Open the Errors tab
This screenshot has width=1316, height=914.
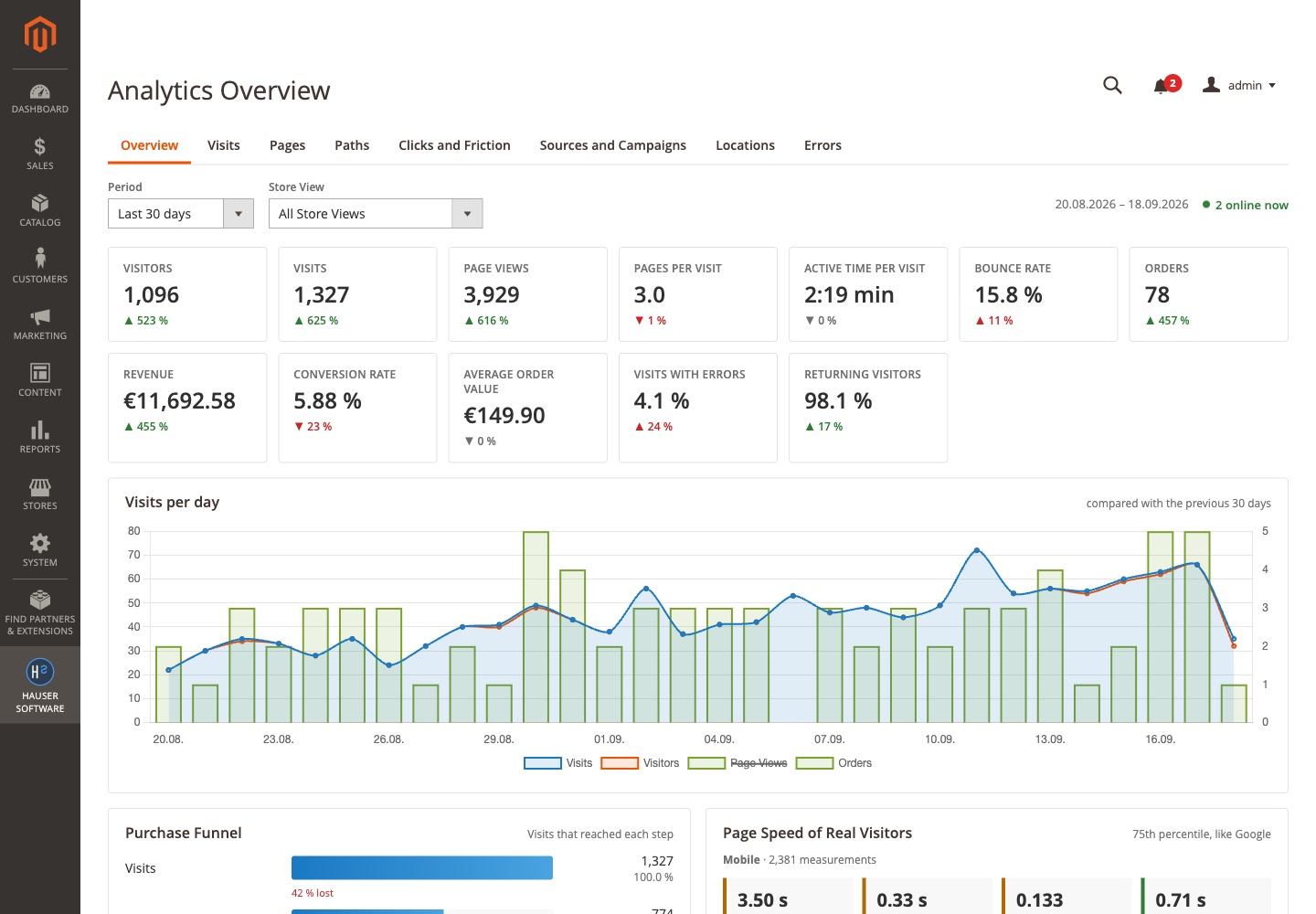tap(822, 145)
